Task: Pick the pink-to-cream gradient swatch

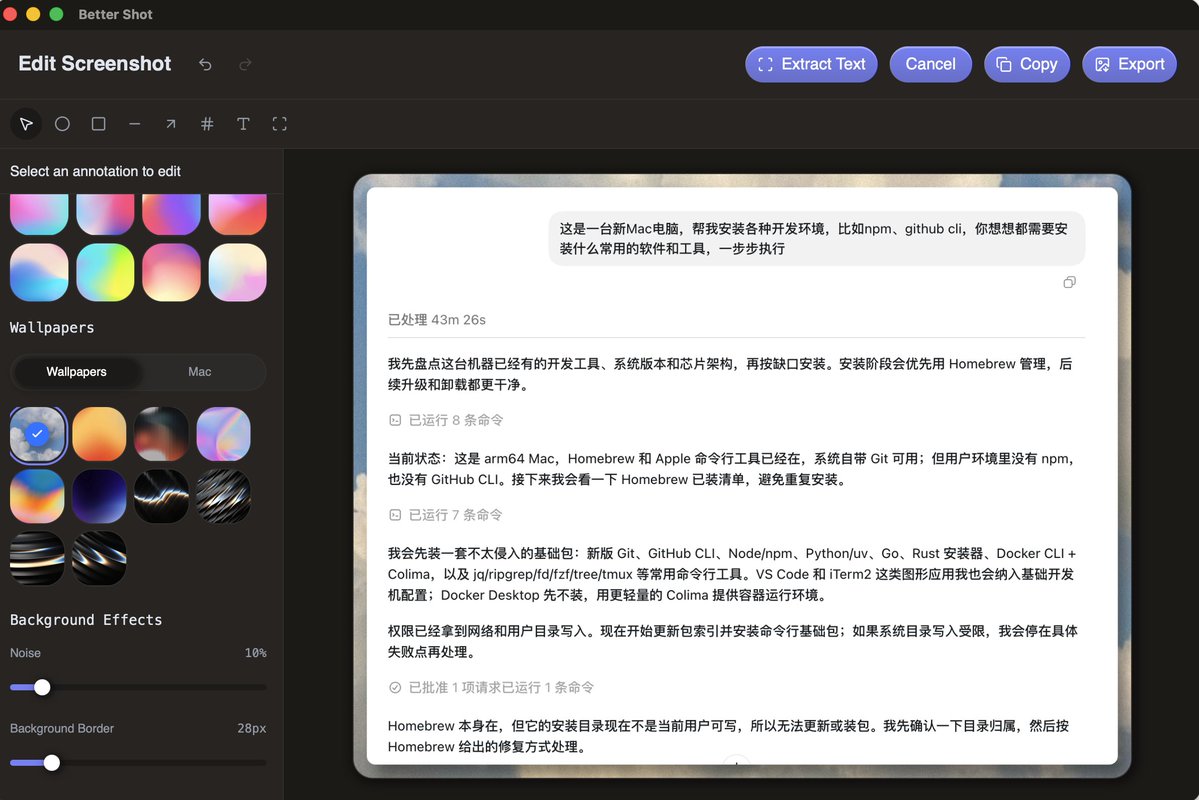Action: click(x=171, y=272)
